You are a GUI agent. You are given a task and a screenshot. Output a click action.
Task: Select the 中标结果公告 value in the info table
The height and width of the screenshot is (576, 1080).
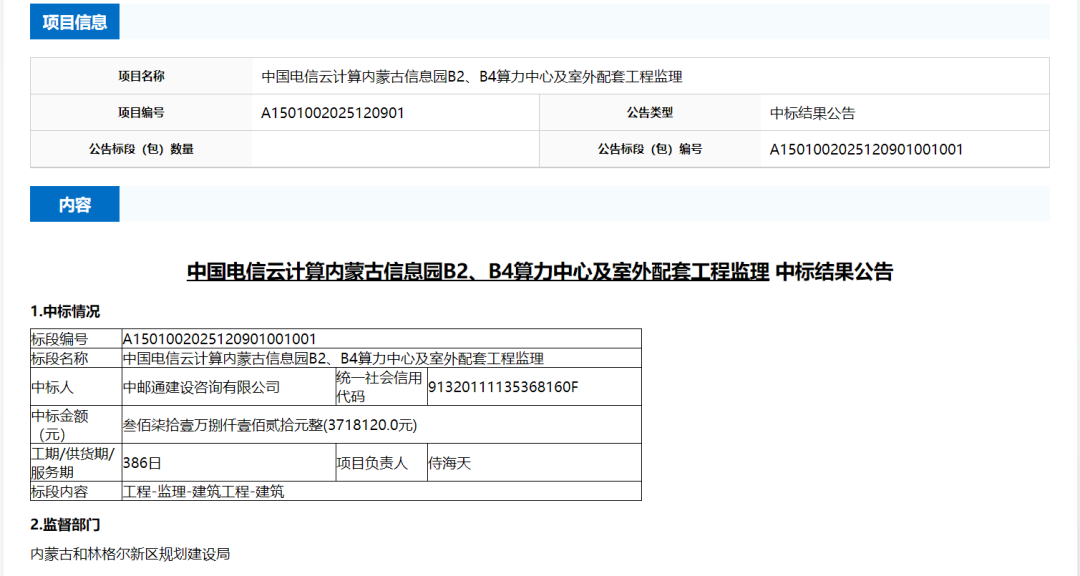pos(813,113)
